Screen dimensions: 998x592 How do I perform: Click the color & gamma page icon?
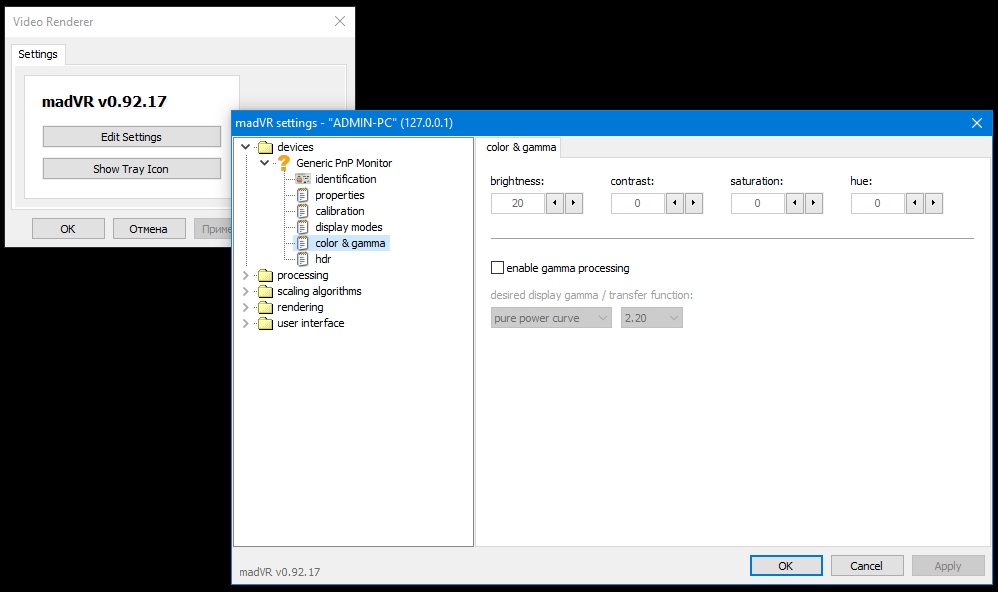pyautogui.click(x=303, y=243)
